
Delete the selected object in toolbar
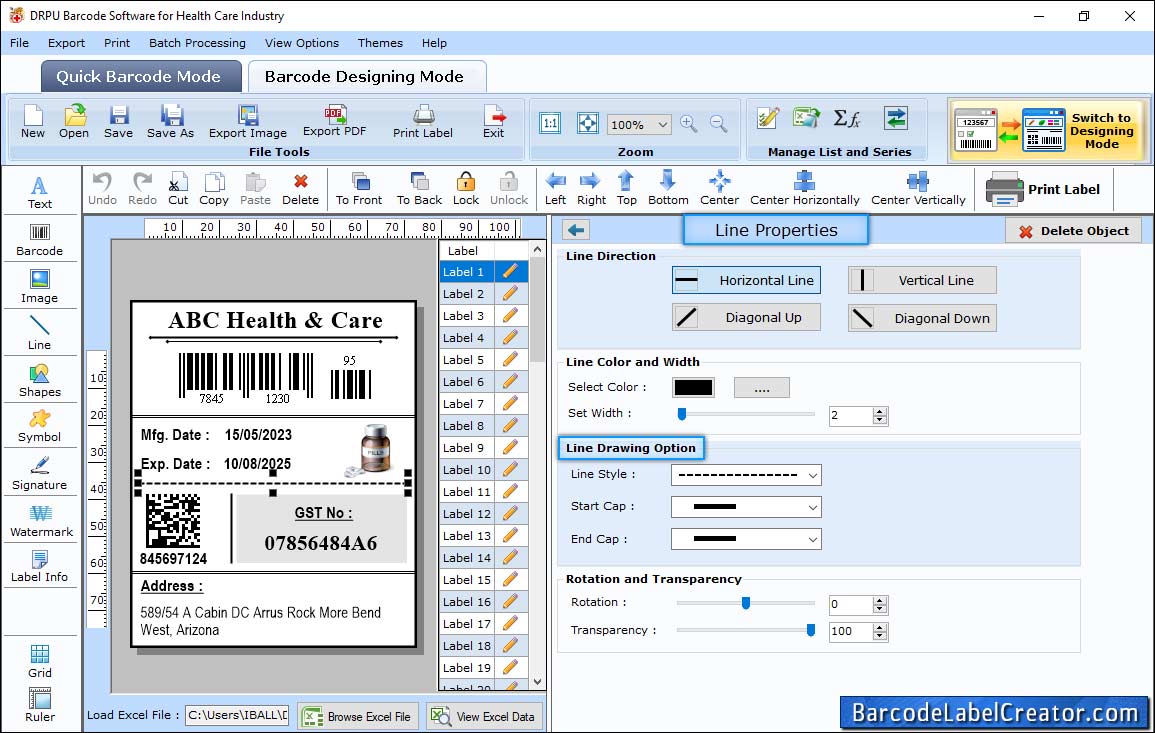point(301,189)
